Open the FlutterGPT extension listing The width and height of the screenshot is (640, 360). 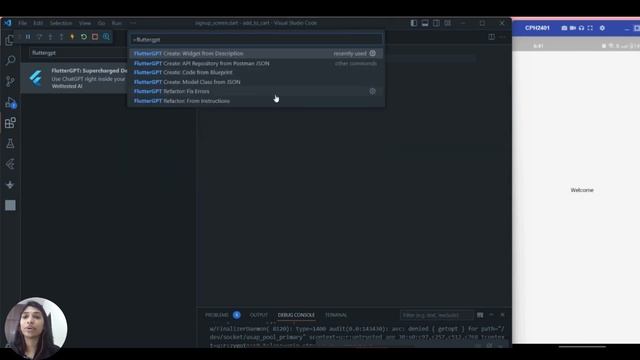(x=75, y=78)
